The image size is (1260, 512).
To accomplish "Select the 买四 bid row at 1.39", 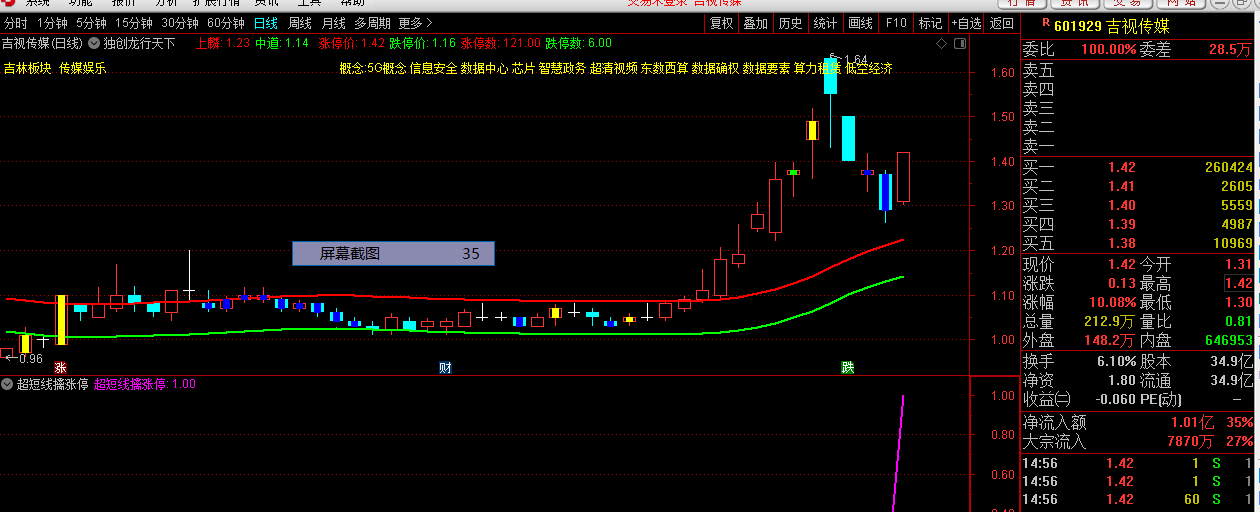I will coord(1138,224).
